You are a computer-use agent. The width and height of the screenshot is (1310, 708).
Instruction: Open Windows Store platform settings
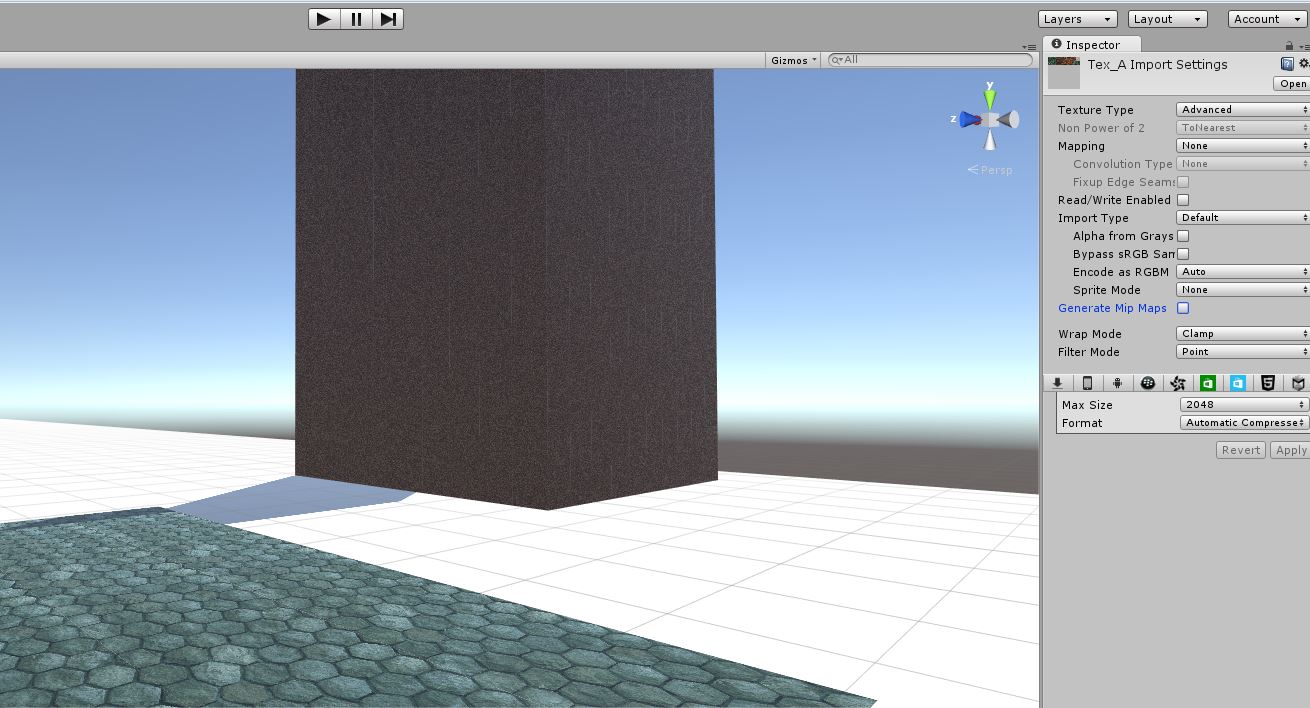pyautogui.click(x=1207, y=383)
